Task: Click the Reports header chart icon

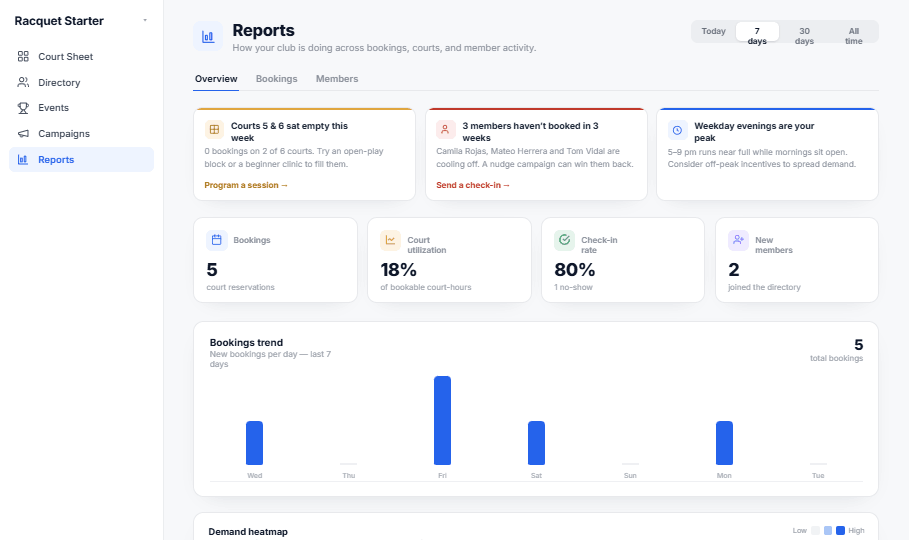Action: 208,37
